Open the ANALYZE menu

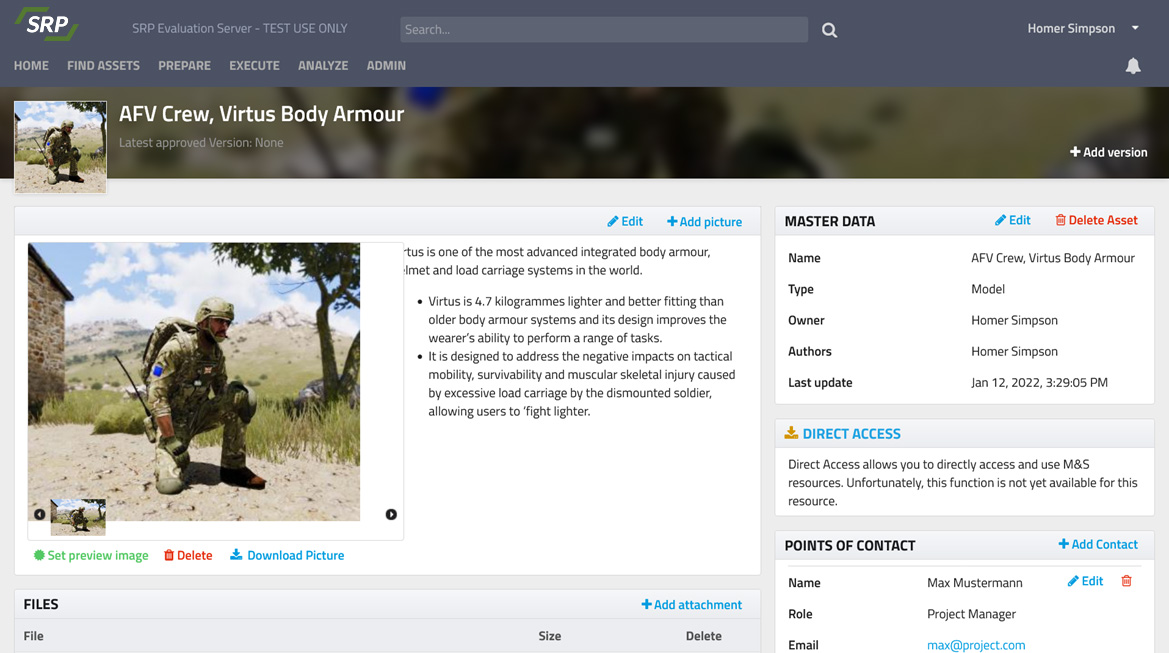pos(323,66)
